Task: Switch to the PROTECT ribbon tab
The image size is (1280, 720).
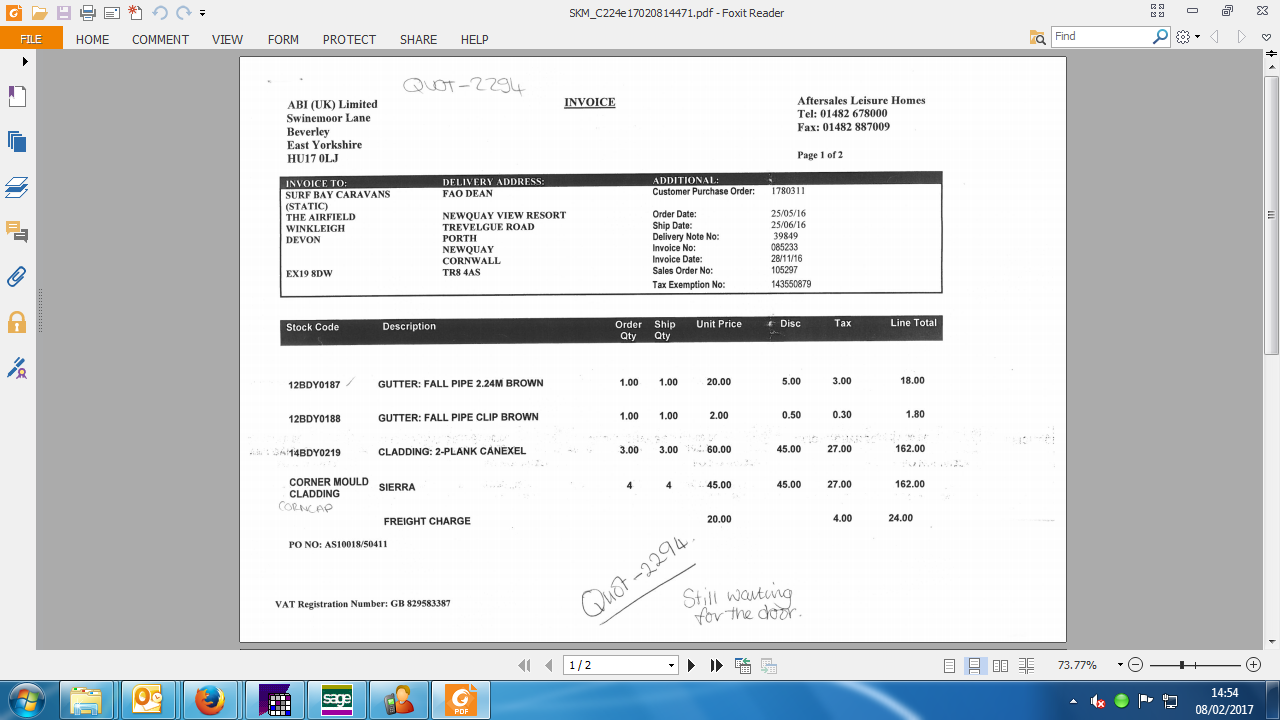Action: (349, 39)
